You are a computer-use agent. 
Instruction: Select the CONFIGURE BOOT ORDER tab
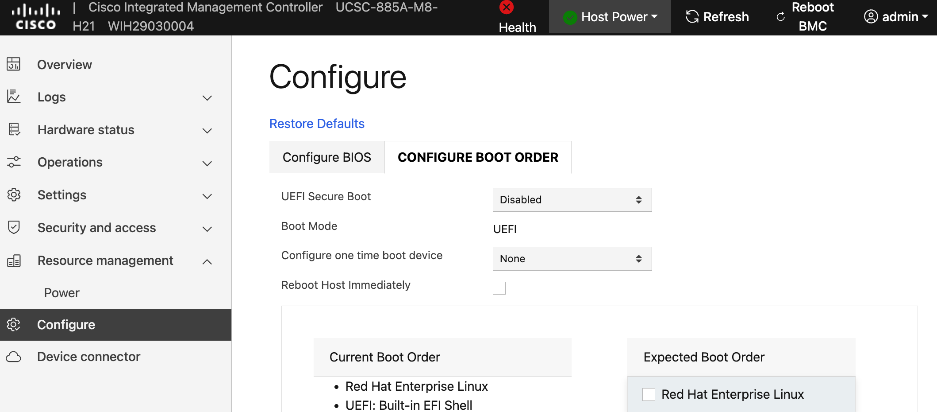click(x=478, y=157)
